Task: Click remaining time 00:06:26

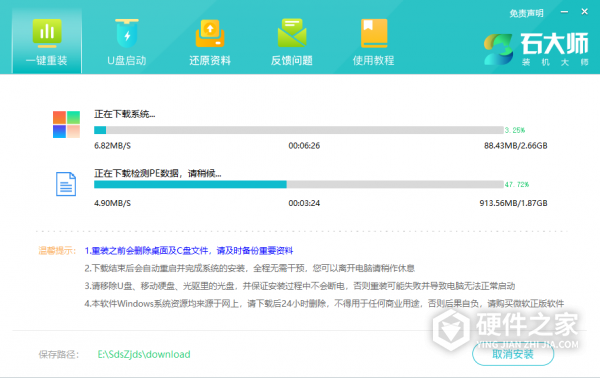Action: click(304, 146)
